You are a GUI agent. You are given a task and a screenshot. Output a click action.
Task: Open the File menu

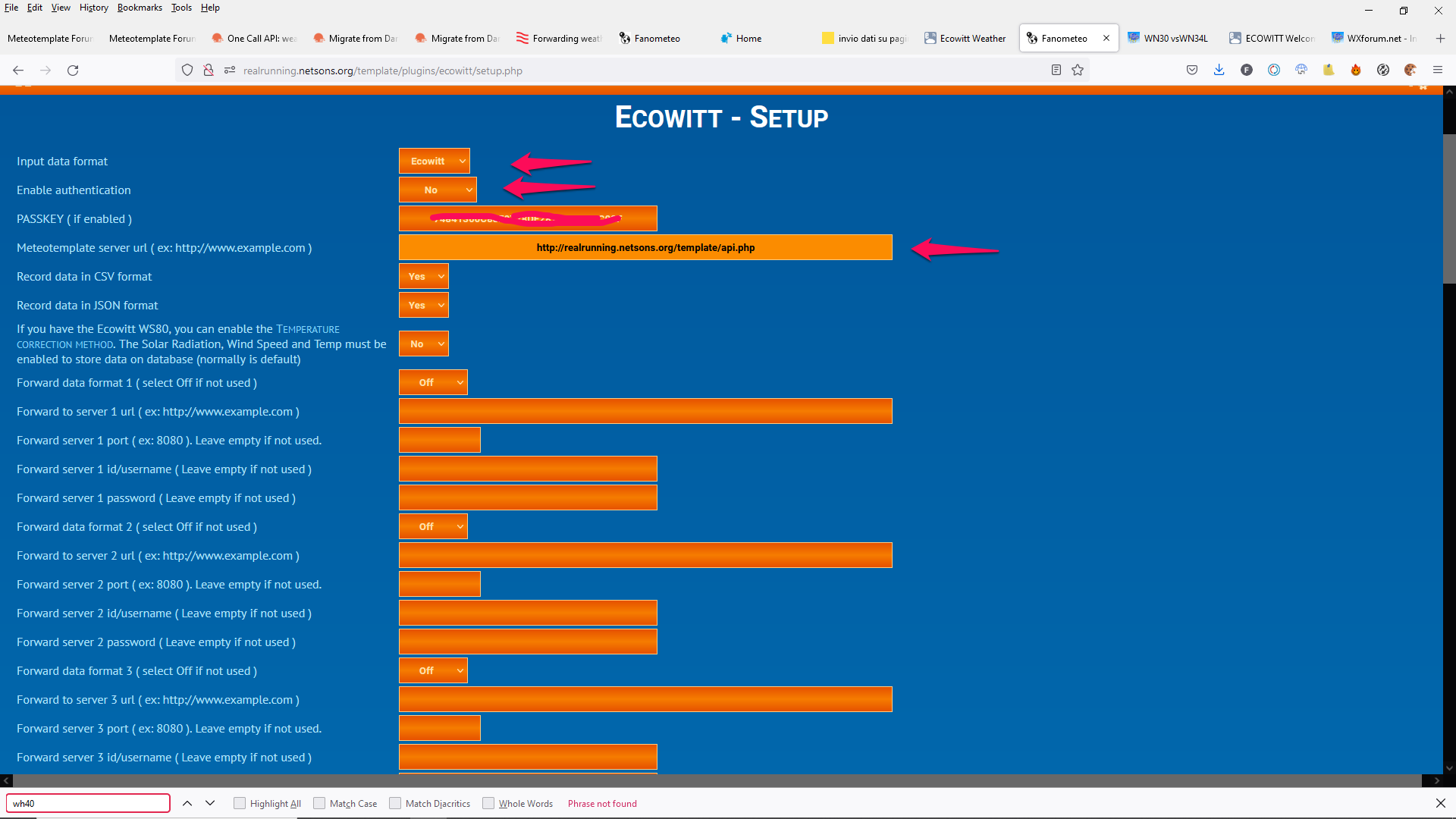click(x=11, y=8)
